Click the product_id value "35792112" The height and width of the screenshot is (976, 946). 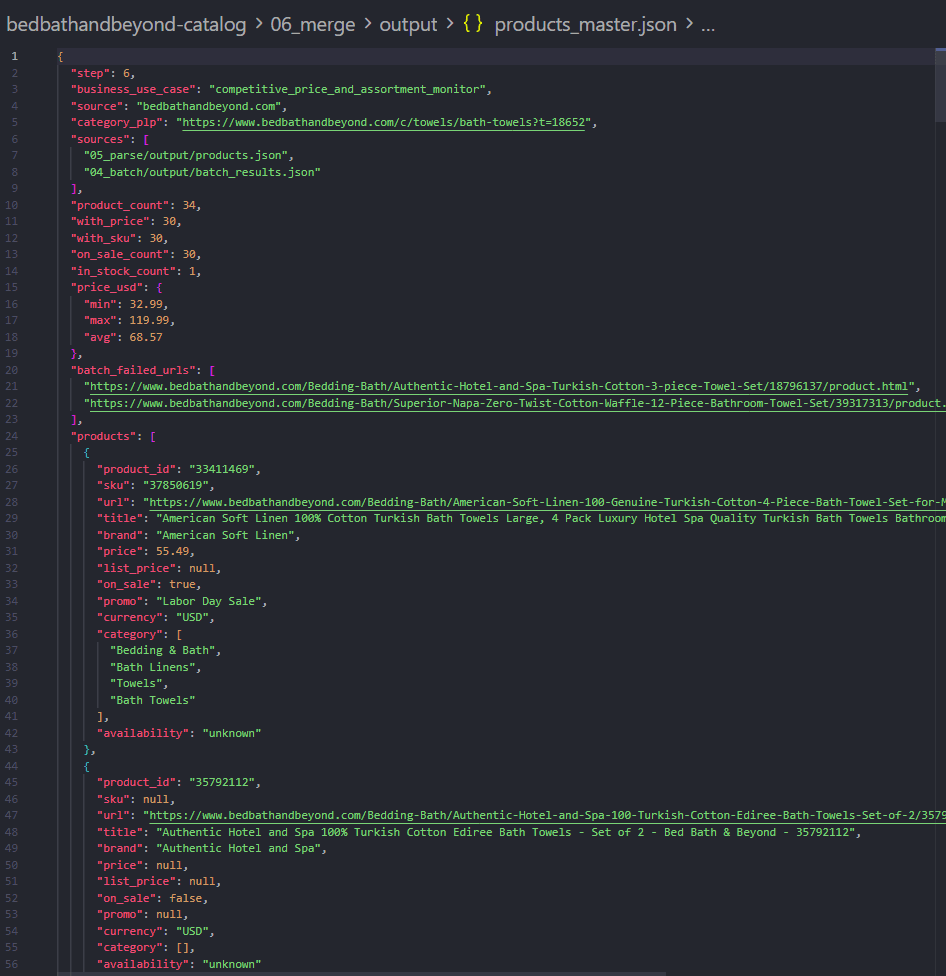(x=222, y=782)
